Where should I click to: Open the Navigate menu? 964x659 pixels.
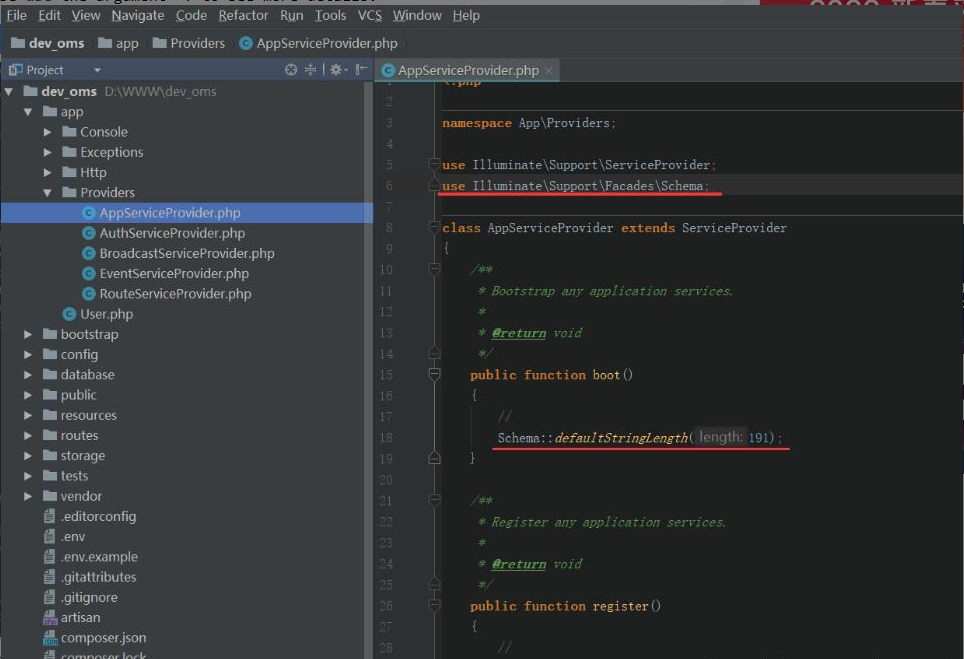pyautogui.click(x=138, y=15)
